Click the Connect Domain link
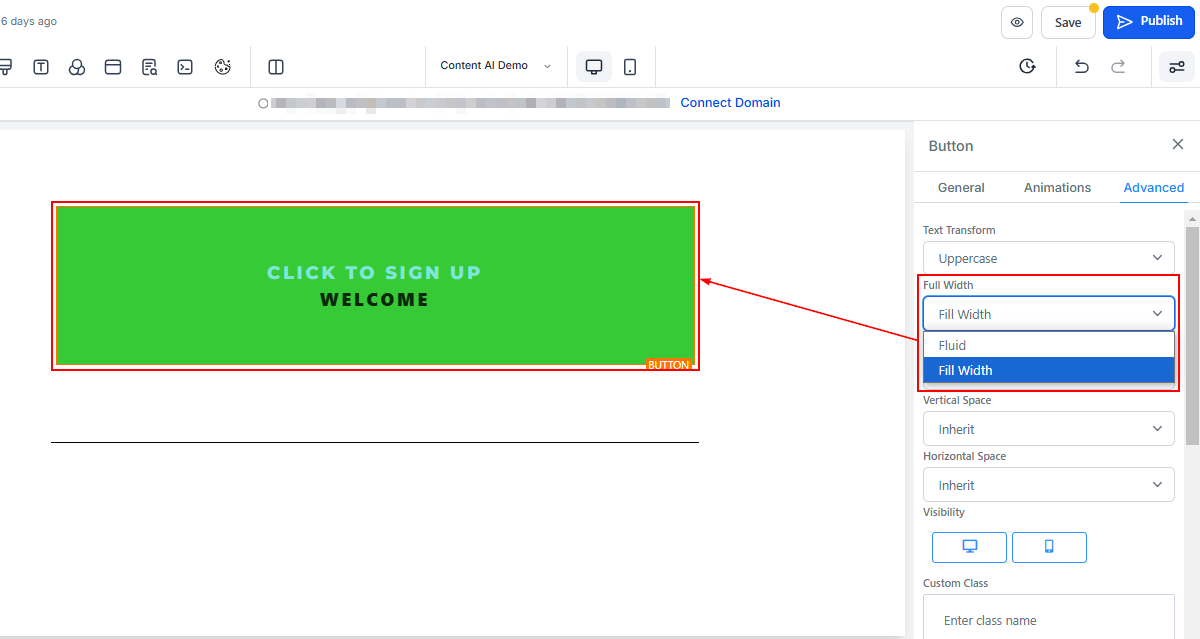This screenshot has width=1200, height=639. (x=730, y=103)
